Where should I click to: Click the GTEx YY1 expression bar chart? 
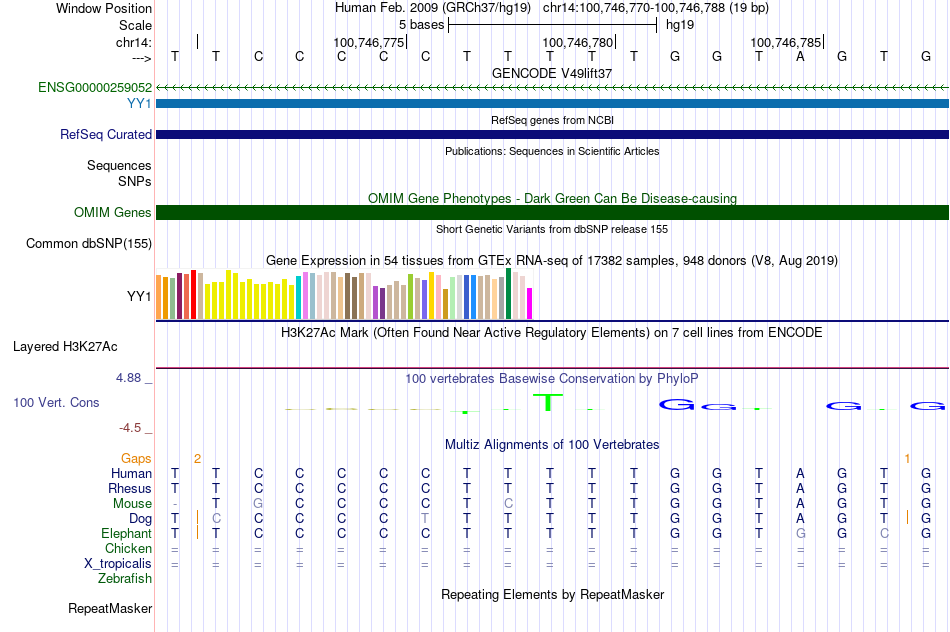pos(344,294)
